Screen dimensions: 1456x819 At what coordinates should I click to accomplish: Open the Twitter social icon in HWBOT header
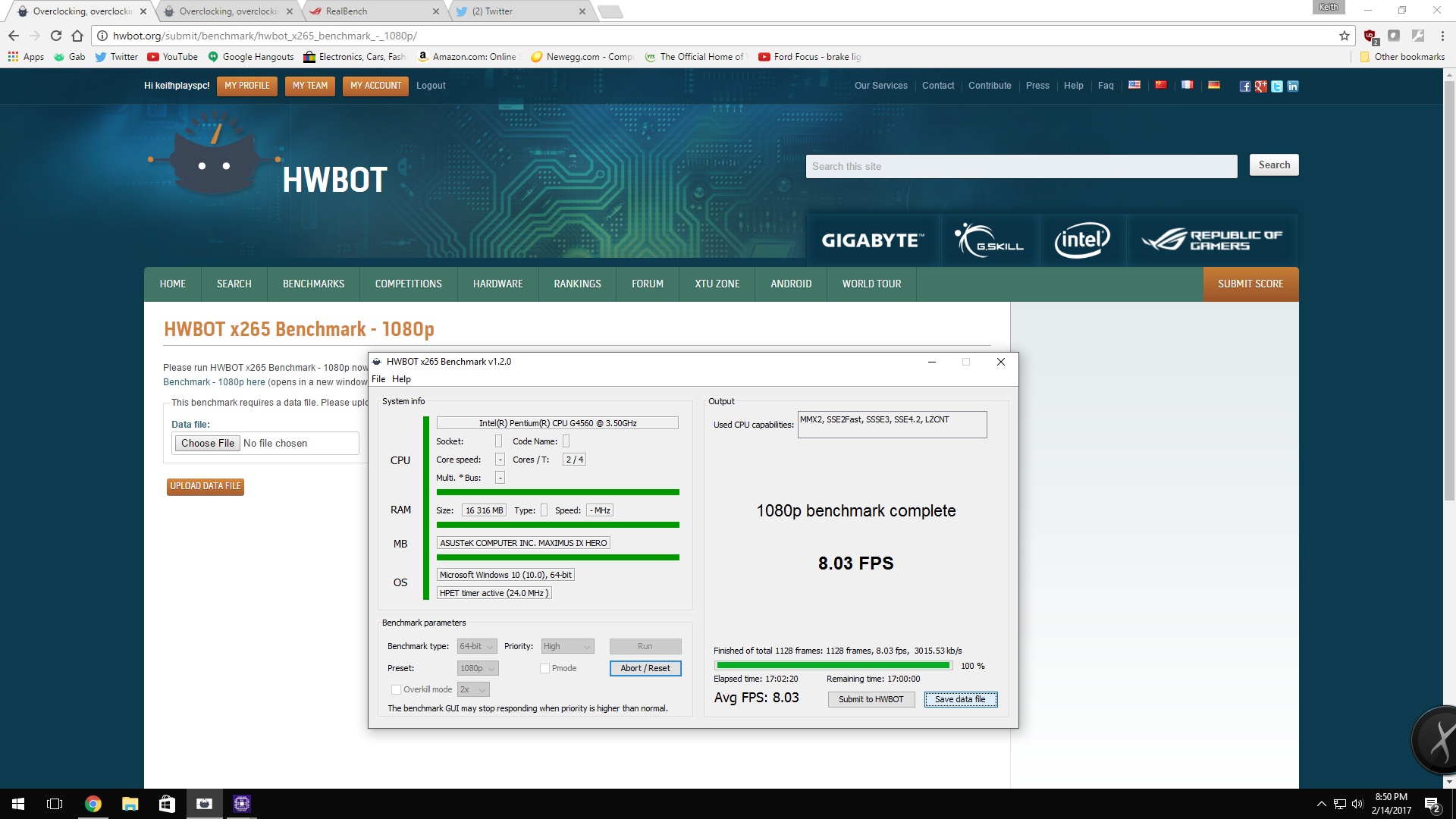[x=1277, y=86]
